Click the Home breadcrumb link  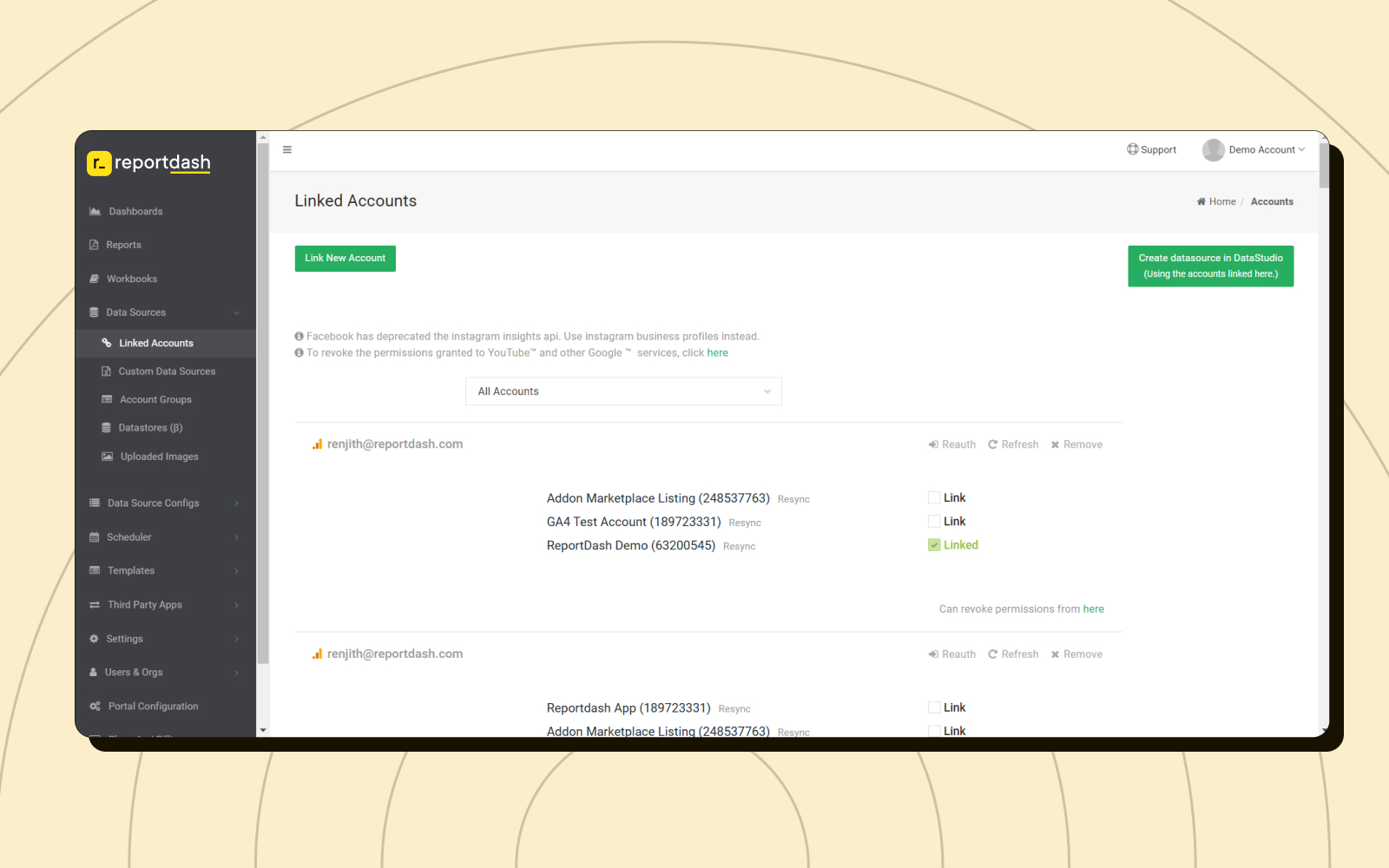pyautogui.click(x=1222, y=201)
